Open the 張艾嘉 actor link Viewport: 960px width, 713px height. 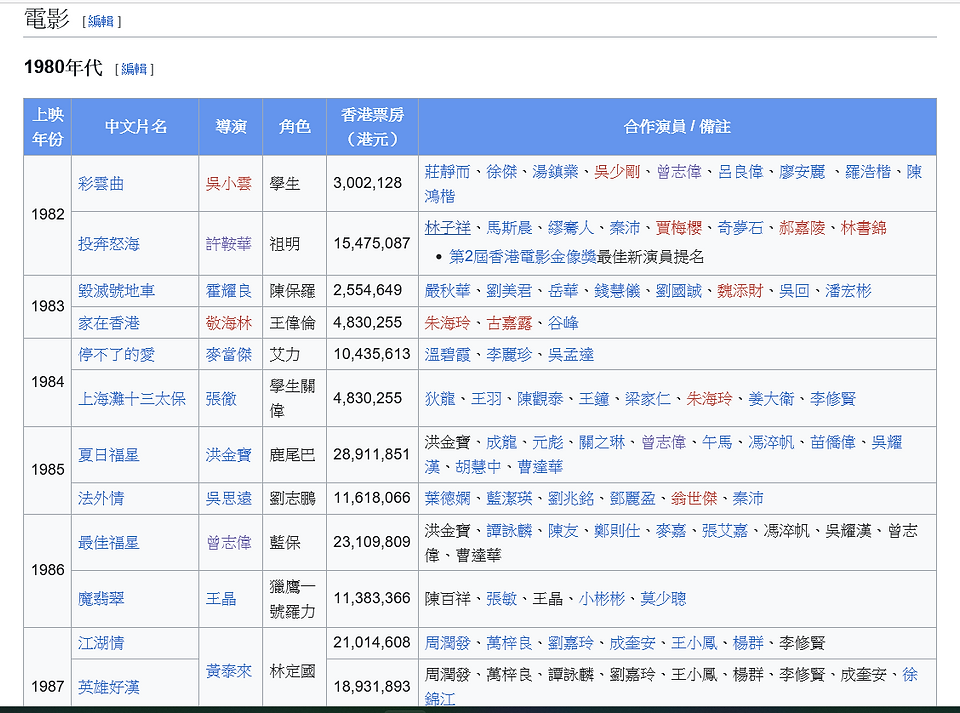[725, 530]
